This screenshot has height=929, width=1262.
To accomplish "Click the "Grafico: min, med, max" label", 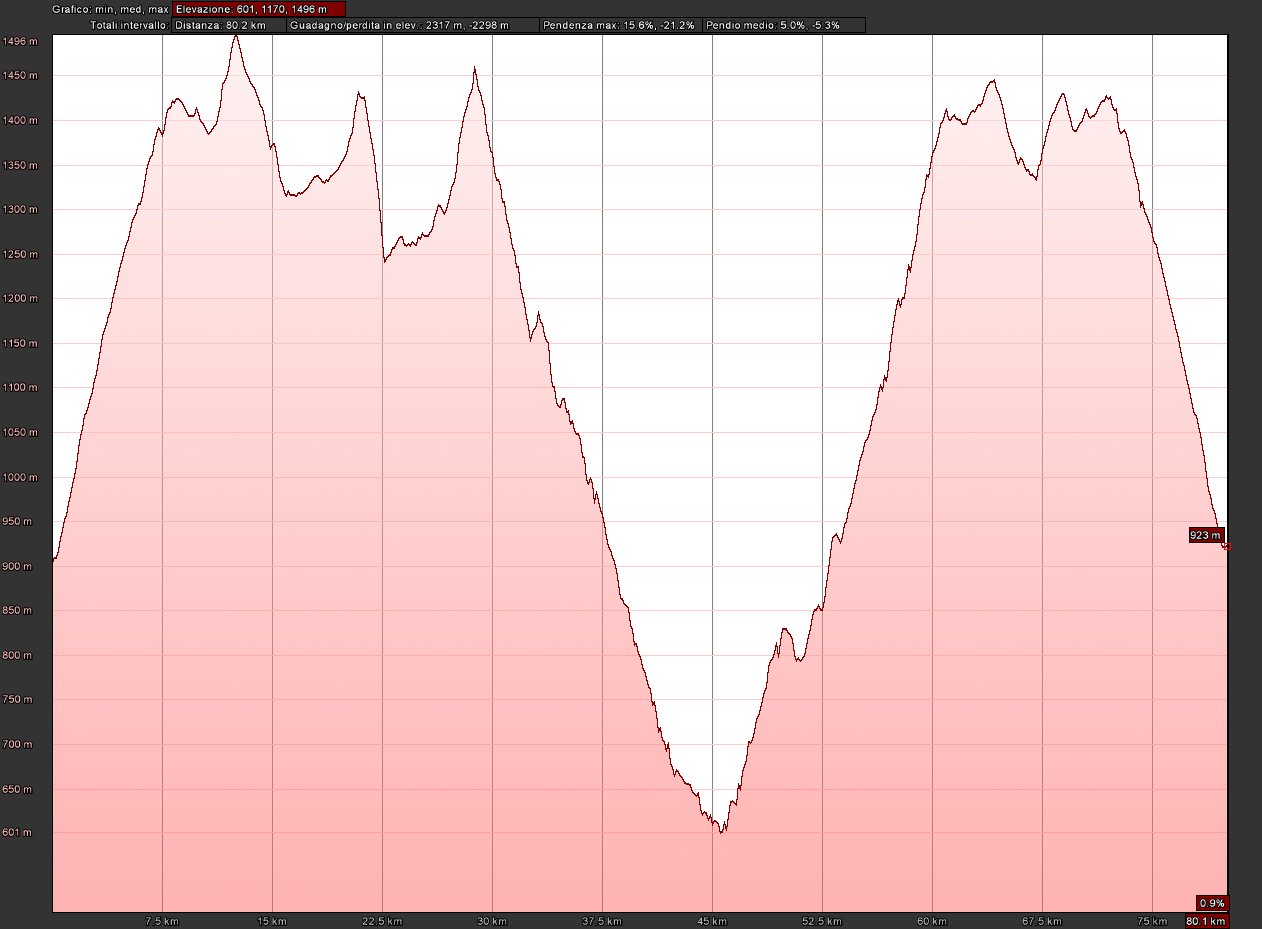I will point(111,9).
